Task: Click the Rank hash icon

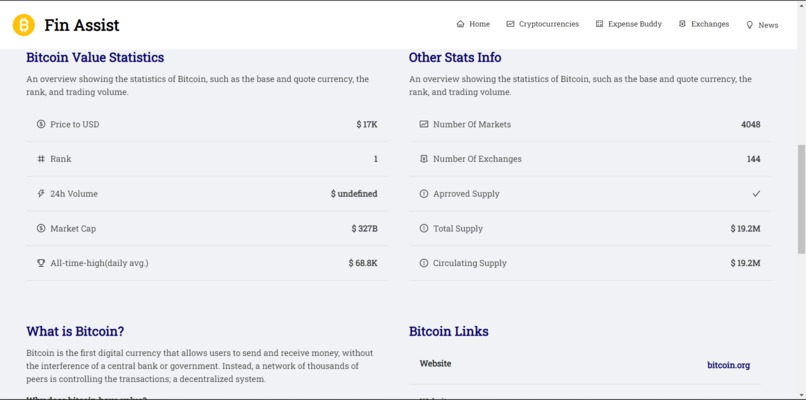Action: (41, 159)
